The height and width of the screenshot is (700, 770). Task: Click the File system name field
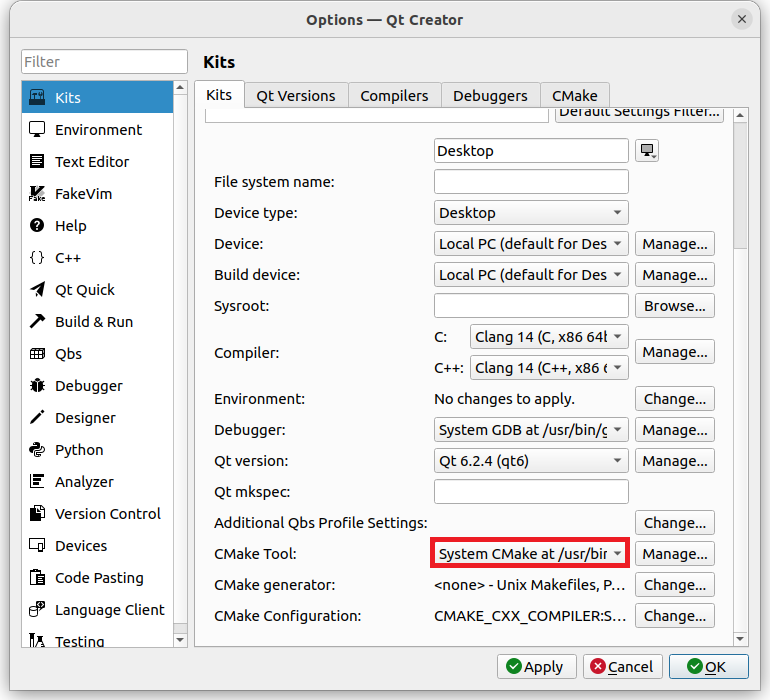(531, 181)
